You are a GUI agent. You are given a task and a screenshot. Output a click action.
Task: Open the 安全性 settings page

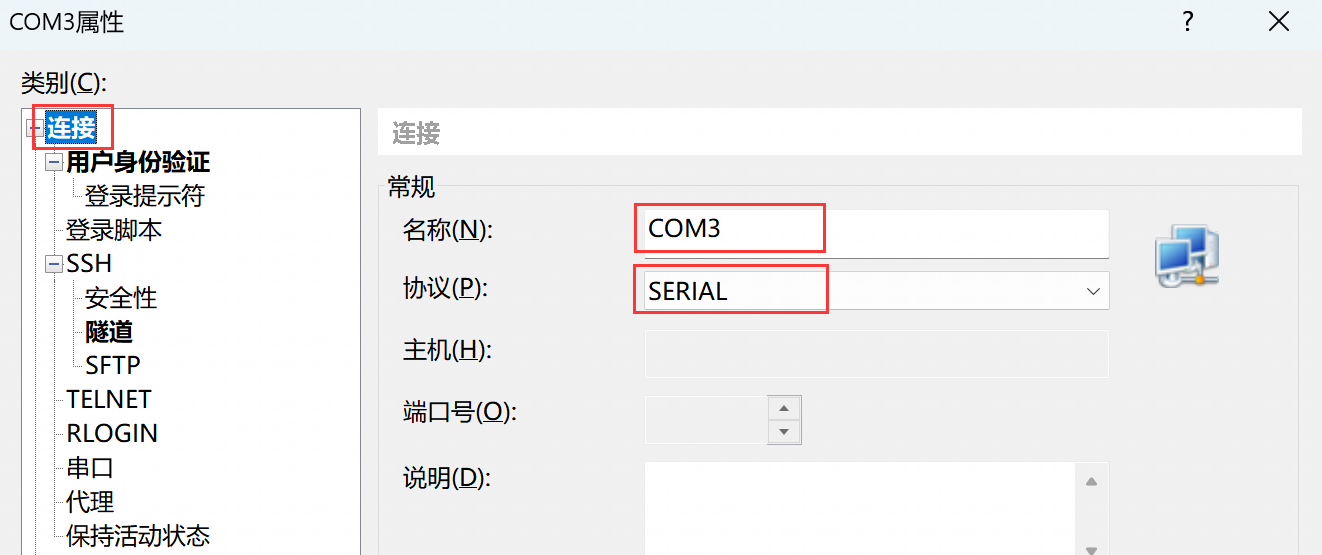click(x=120, y=298)
